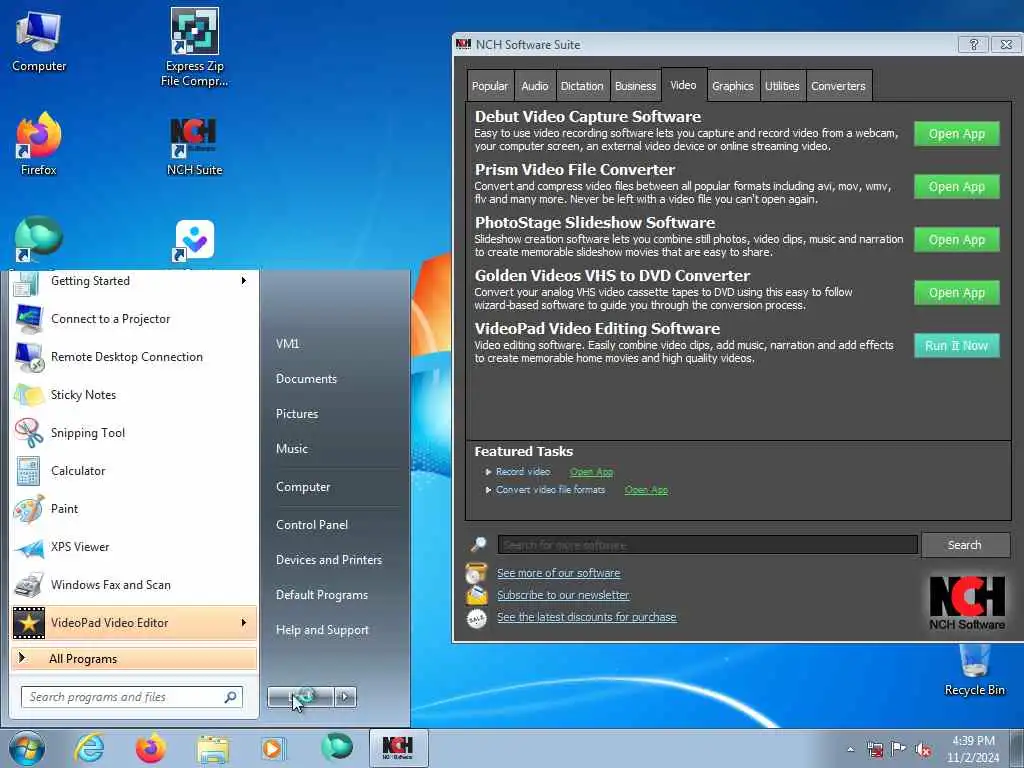Launch Paint from Start menu

pyautogui.click(x=134, y=509)
